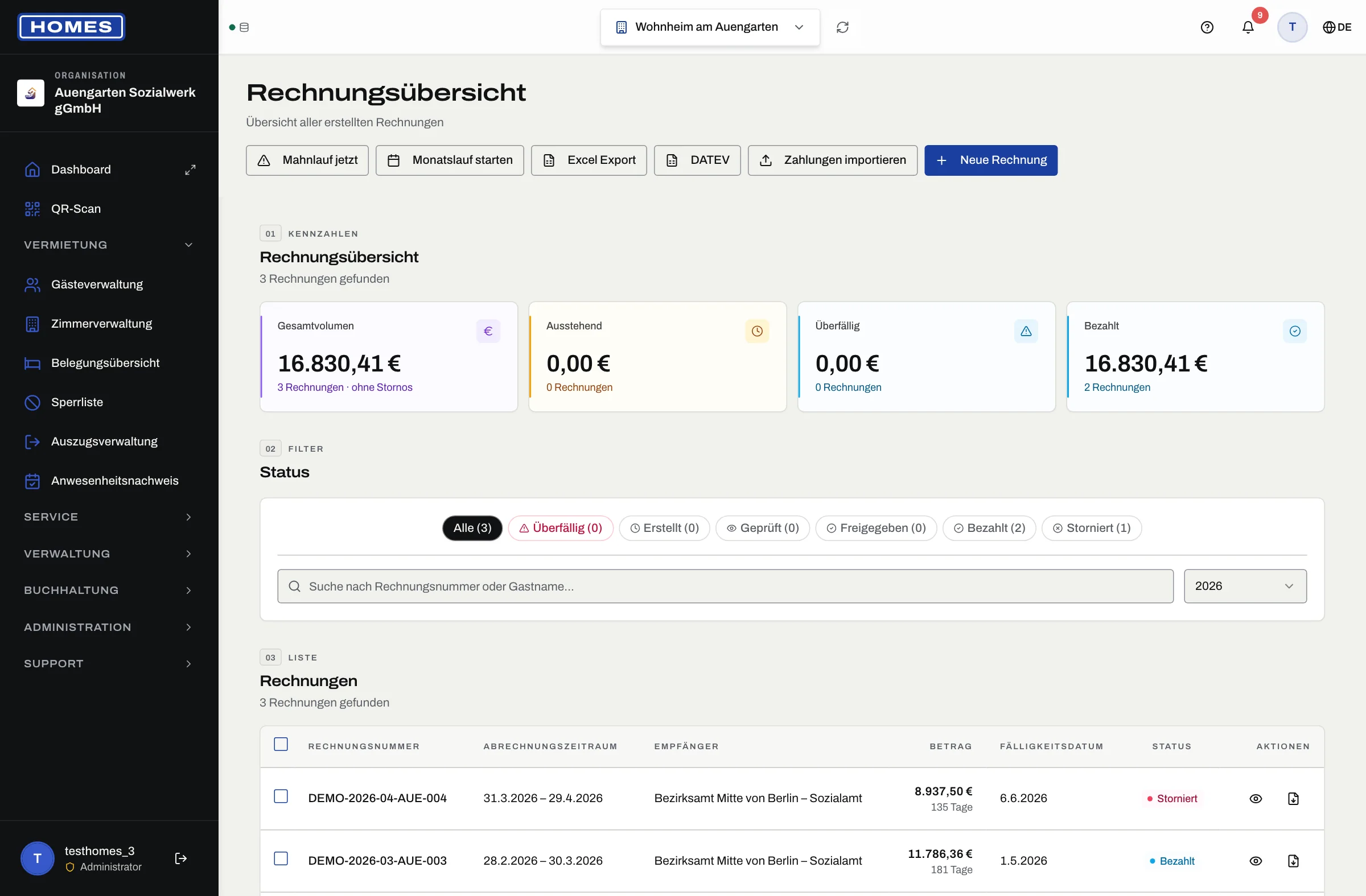Open the notifications bell

pyautogui.click(x=1248, y=27)
